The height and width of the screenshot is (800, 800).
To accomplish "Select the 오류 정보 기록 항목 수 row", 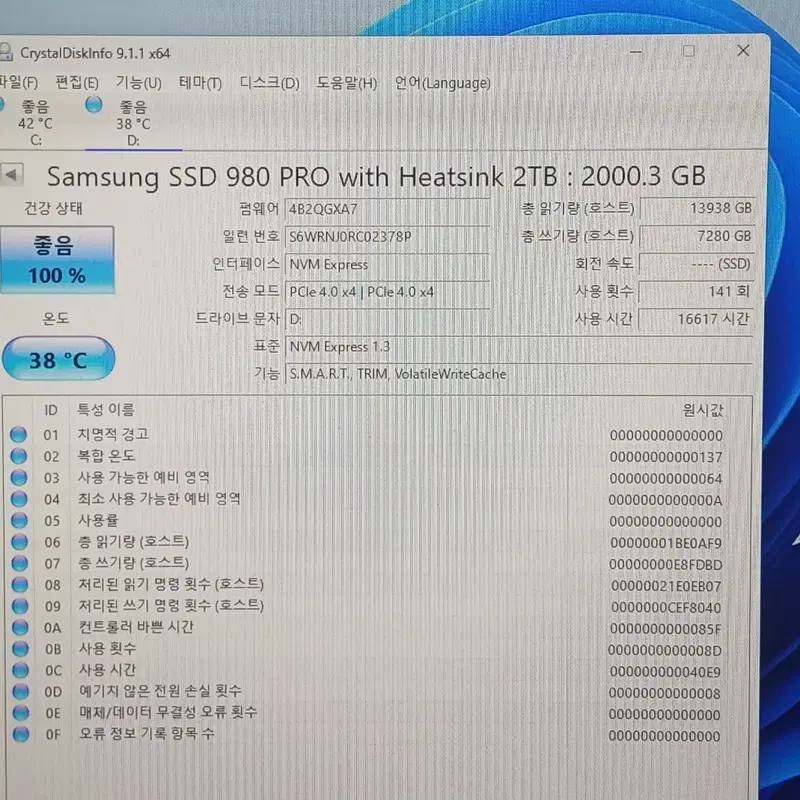I will 378,734.
